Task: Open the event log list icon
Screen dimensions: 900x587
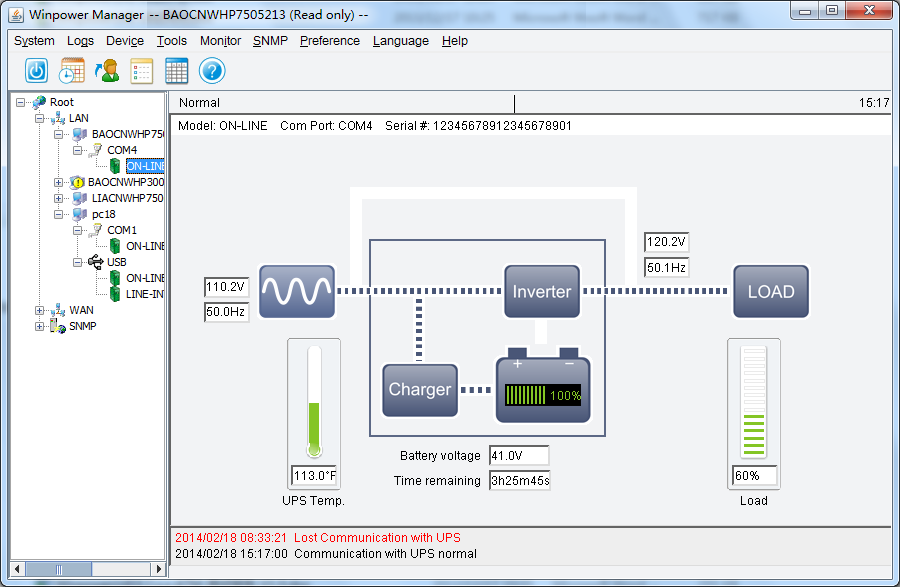Action: (x=142, y=71)
